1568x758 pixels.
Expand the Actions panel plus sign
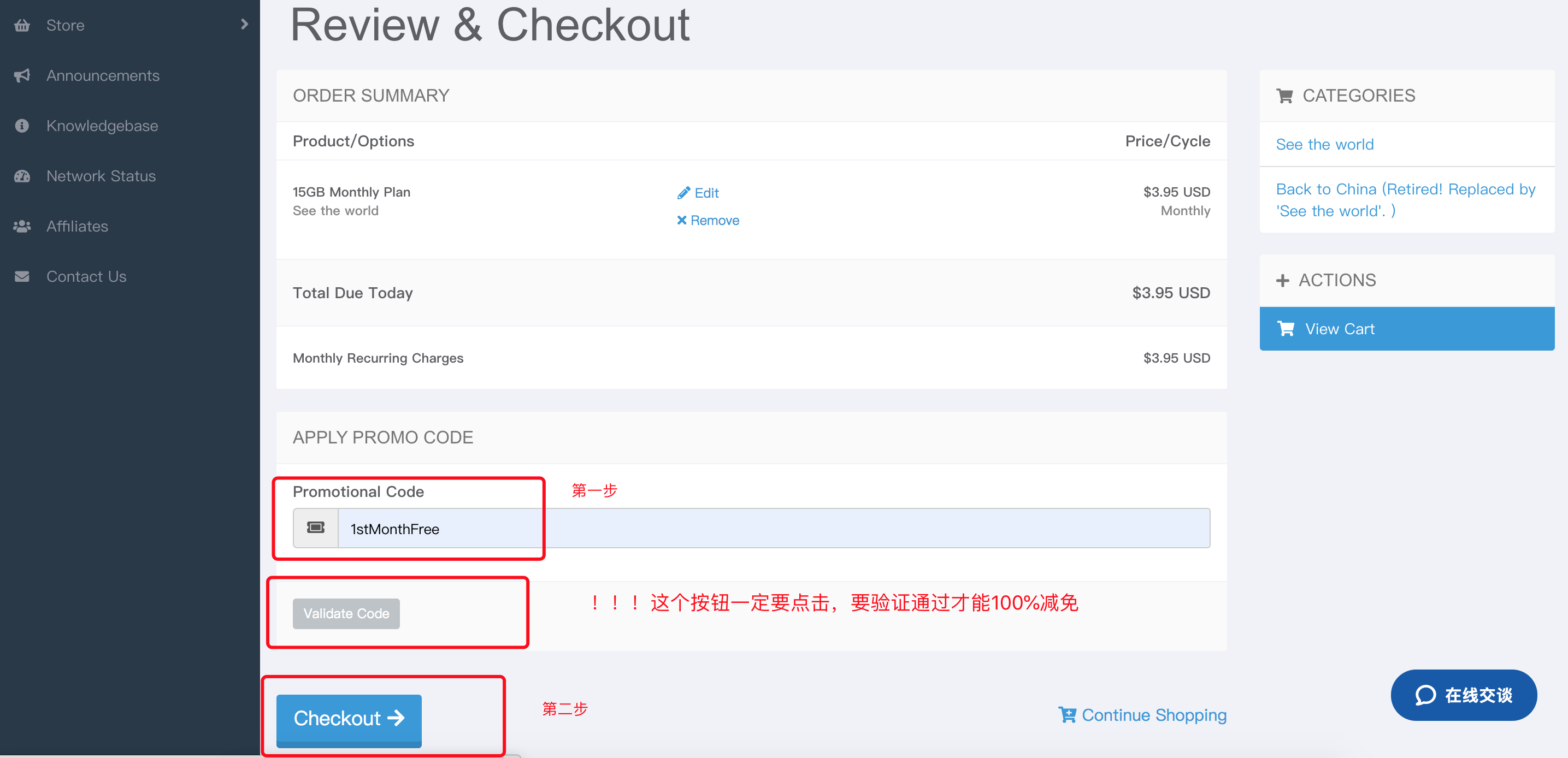coord(1282,281)
